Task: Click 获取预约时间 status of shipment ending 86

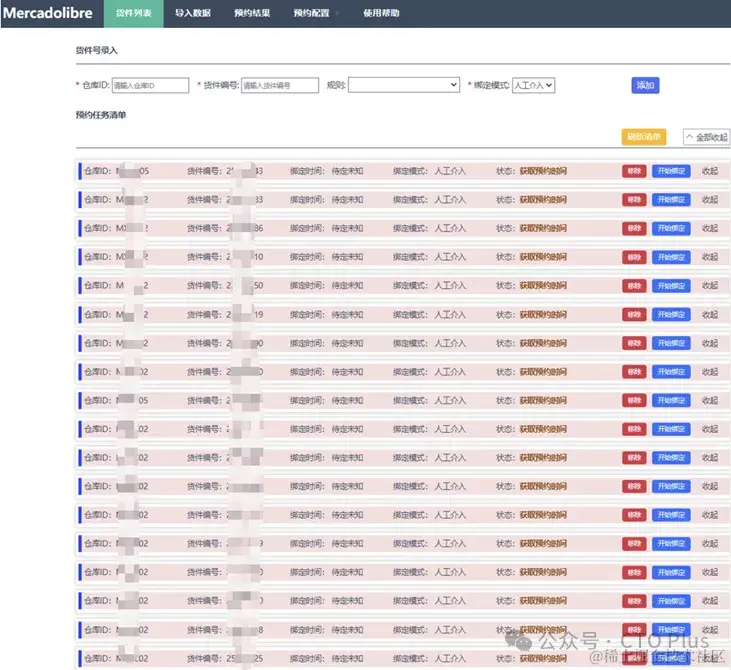Action: pyautogui.click(x=543, y=228)
